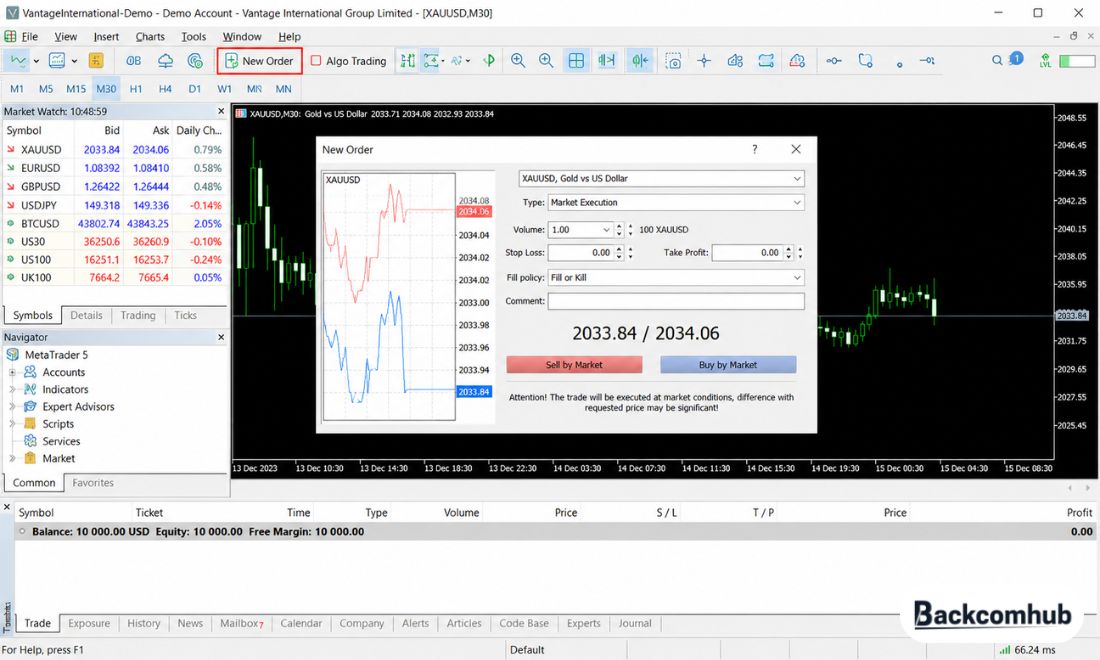Close the Navigator panel
Image resolution: width=1100 pixels, height=660 pixels.
coord(221,337)
